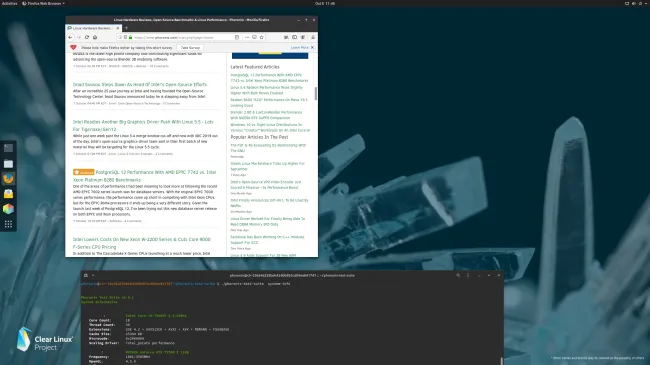Viewport: 650px width, 365px height.
Task: Open Imad Sousou Steps Down article
Action: tap(140, 85)
